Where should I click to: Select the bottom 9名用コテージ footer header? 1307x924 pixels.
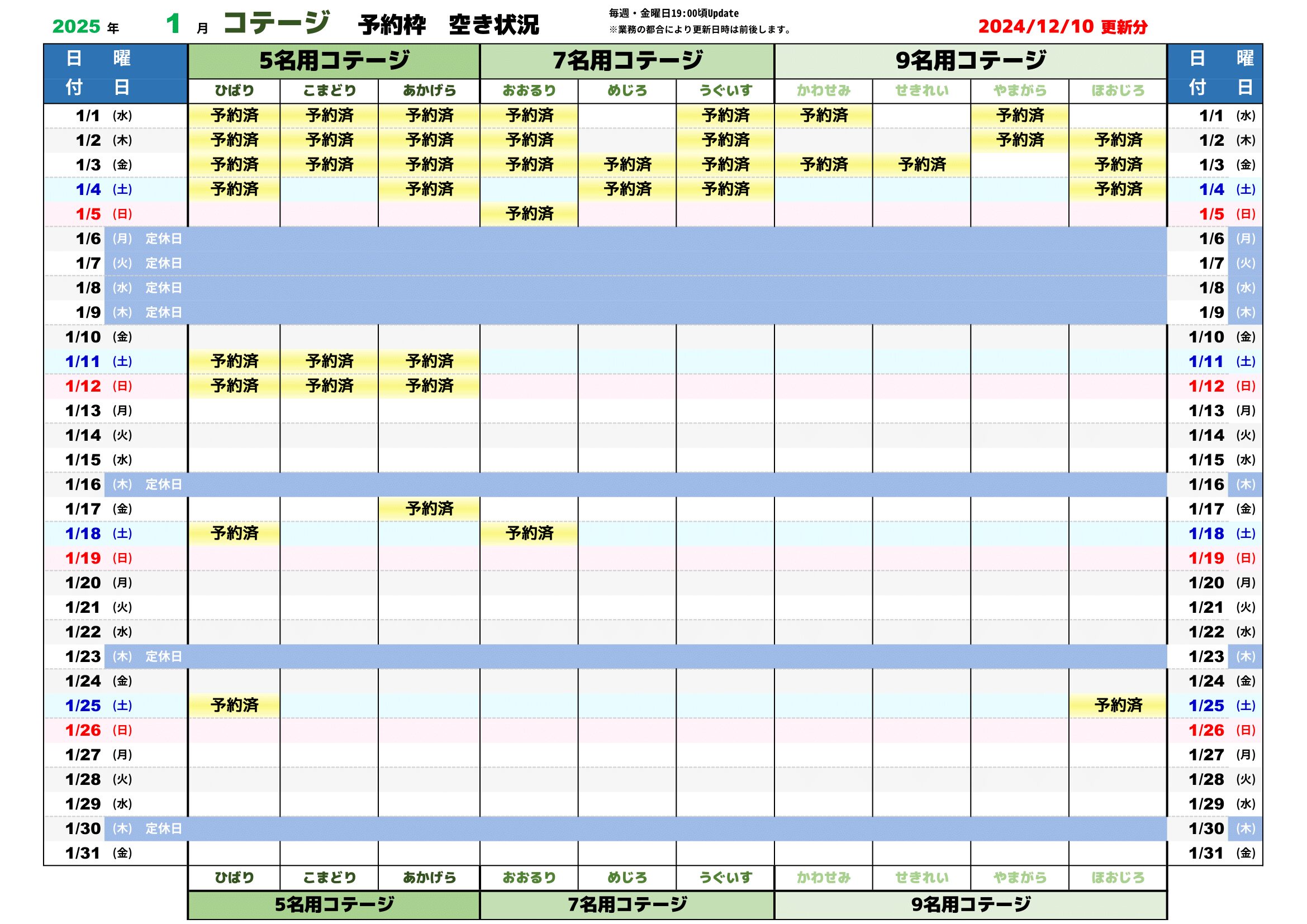pyautogui.click(x=971, y=904)
